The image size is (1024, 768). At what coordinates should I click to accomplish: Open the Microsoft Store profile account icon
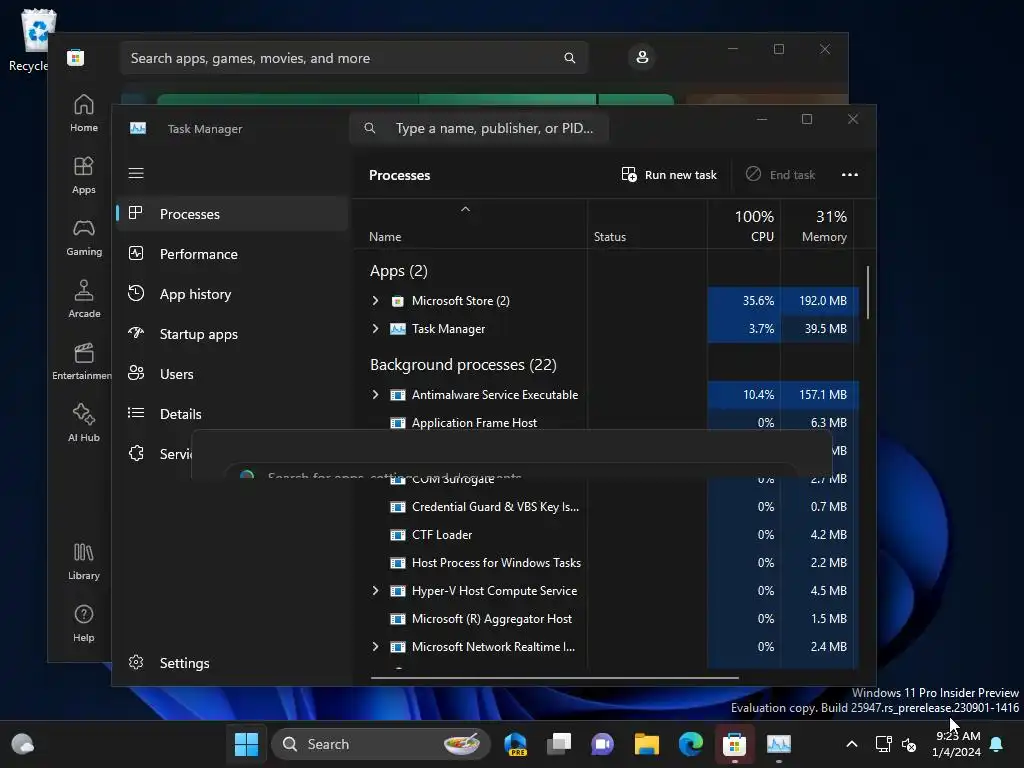tap(642, 57)
